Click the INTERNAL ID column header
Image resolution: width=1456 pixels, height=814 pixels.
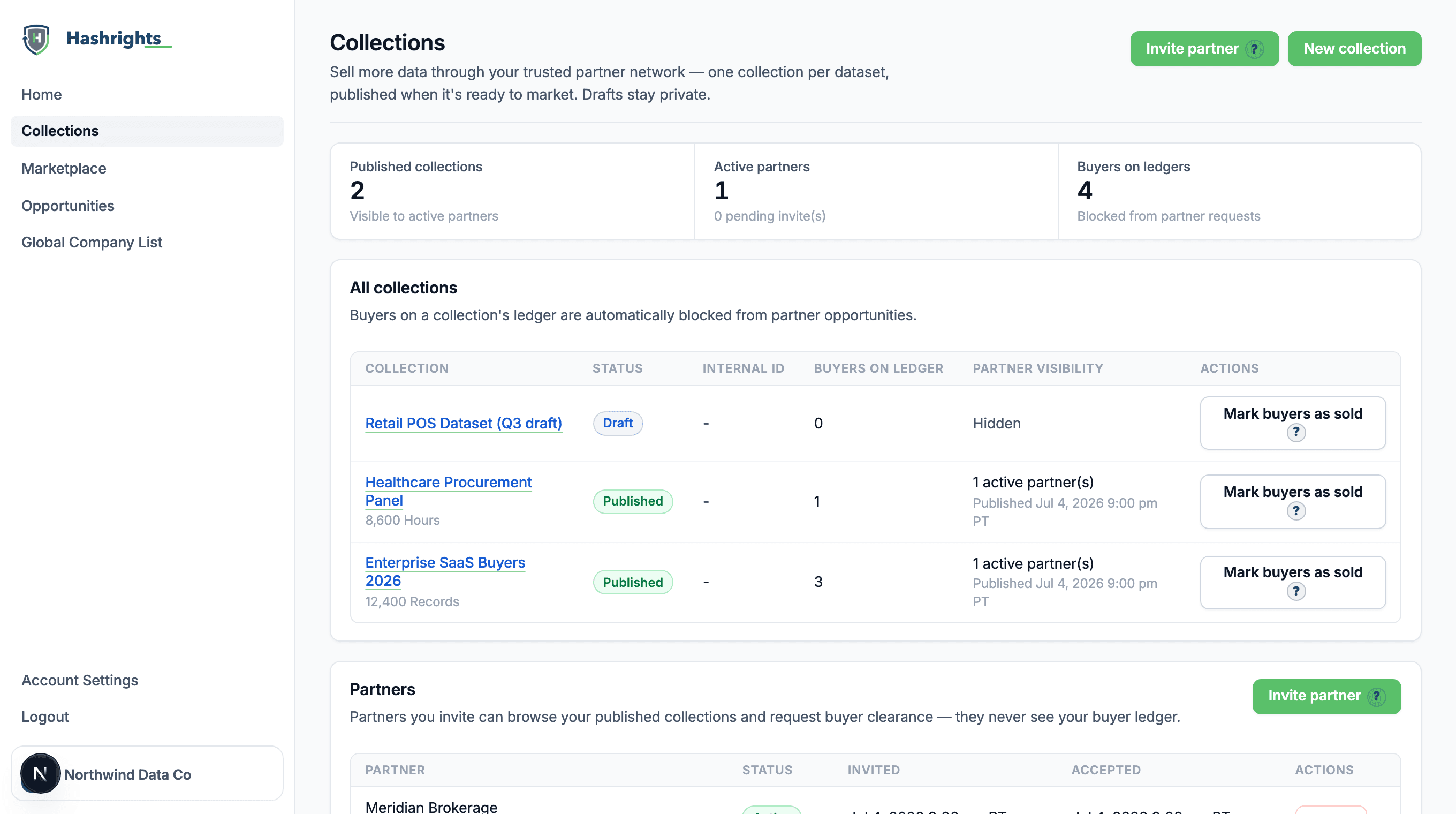coord(744,368)
